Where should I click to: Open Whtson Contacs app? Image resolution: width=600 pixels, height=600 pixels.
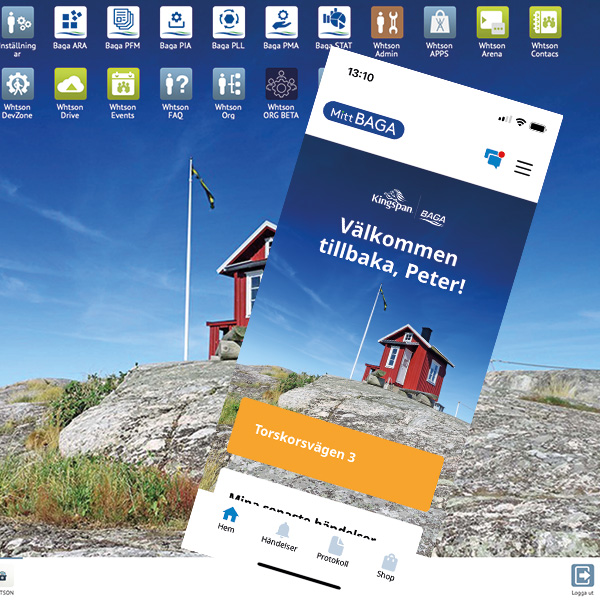point(546,23)
